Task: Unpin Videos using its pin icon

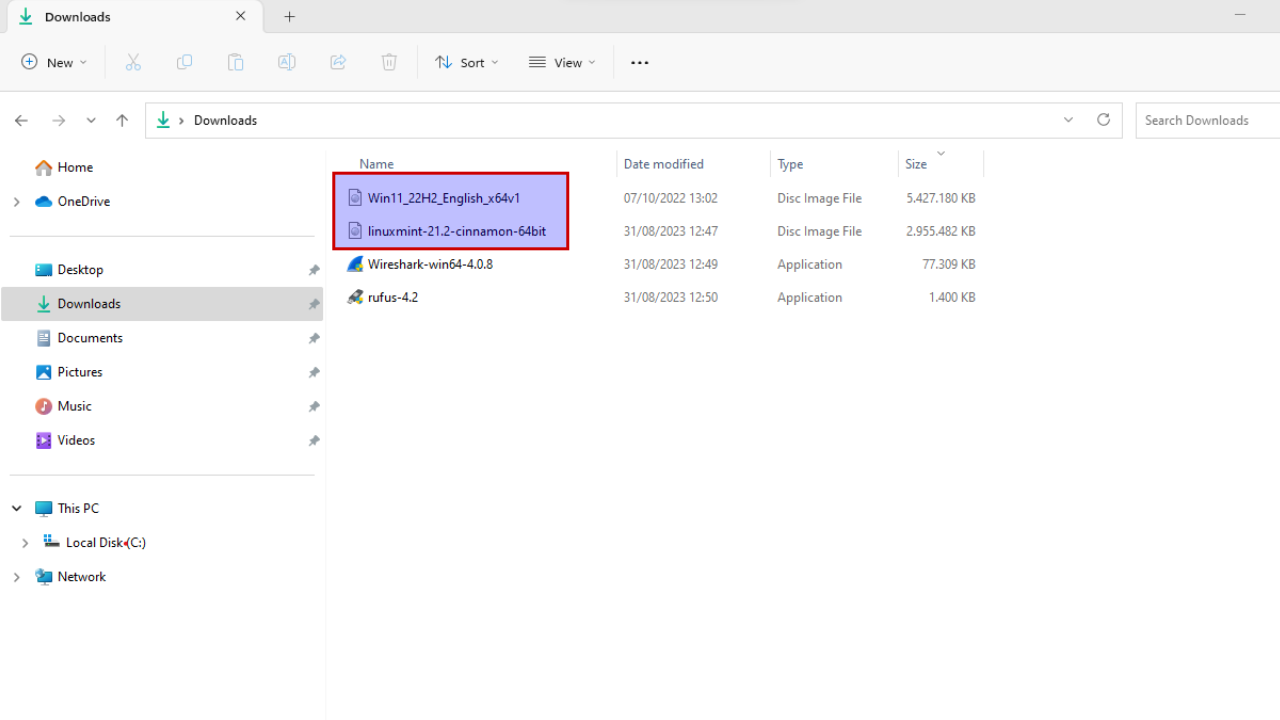Action: point(314,440)
